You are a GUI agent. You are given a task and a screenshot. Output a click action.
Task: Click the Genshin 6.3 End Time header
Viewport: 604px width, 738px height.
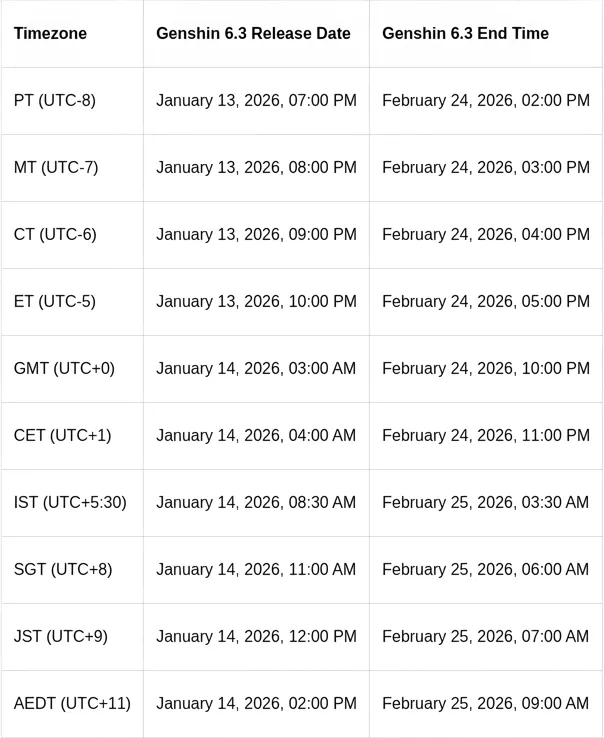[x=465, y=34]
